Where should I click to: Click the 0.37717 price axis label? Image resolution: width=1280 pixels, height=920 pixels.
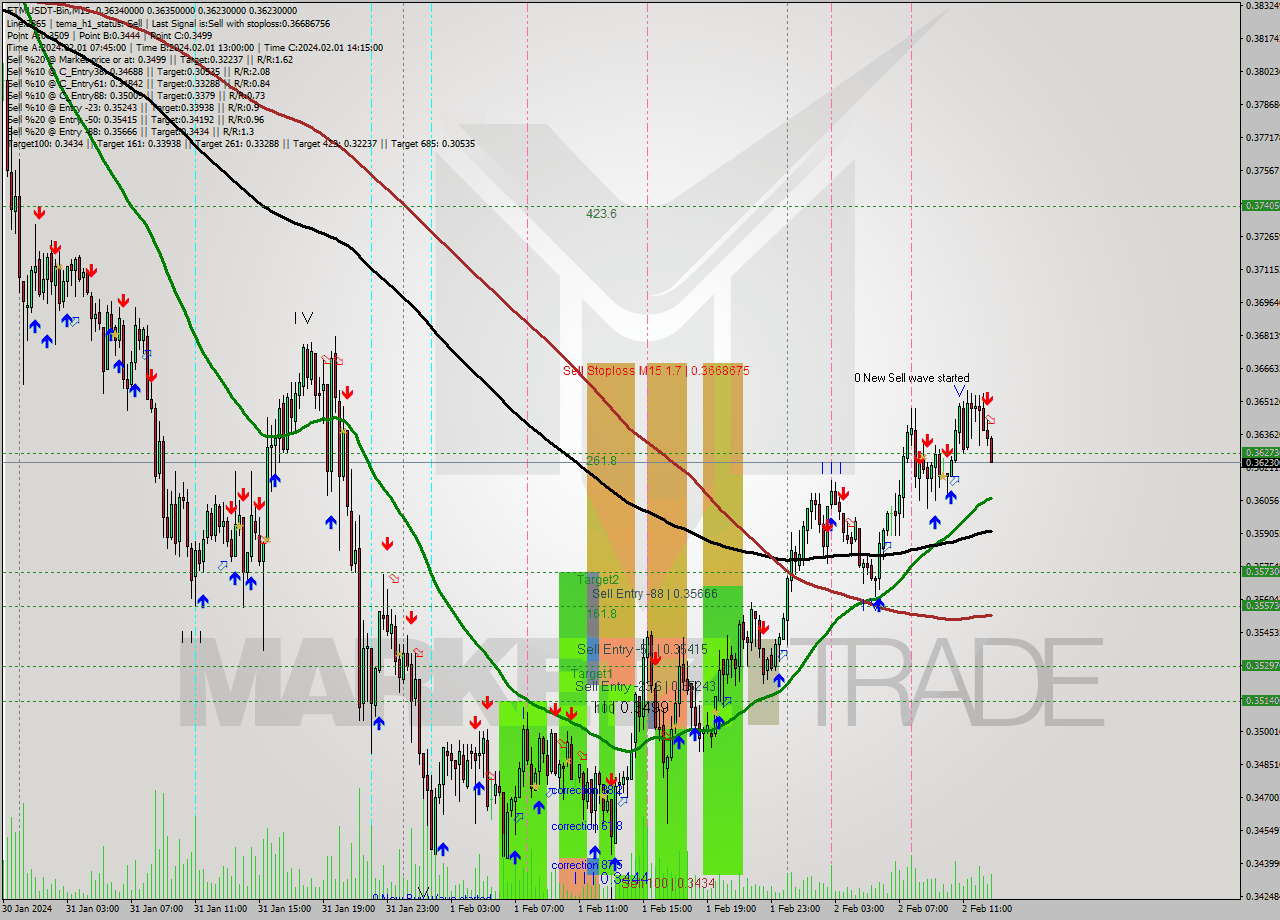coord(1262,138)
